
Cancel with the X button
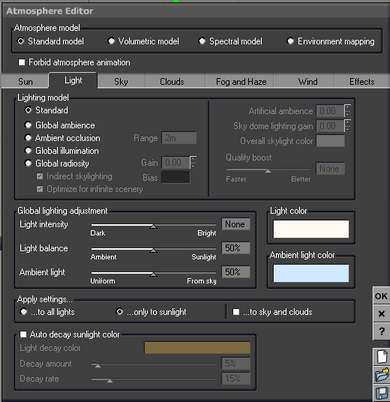[381, 314]
